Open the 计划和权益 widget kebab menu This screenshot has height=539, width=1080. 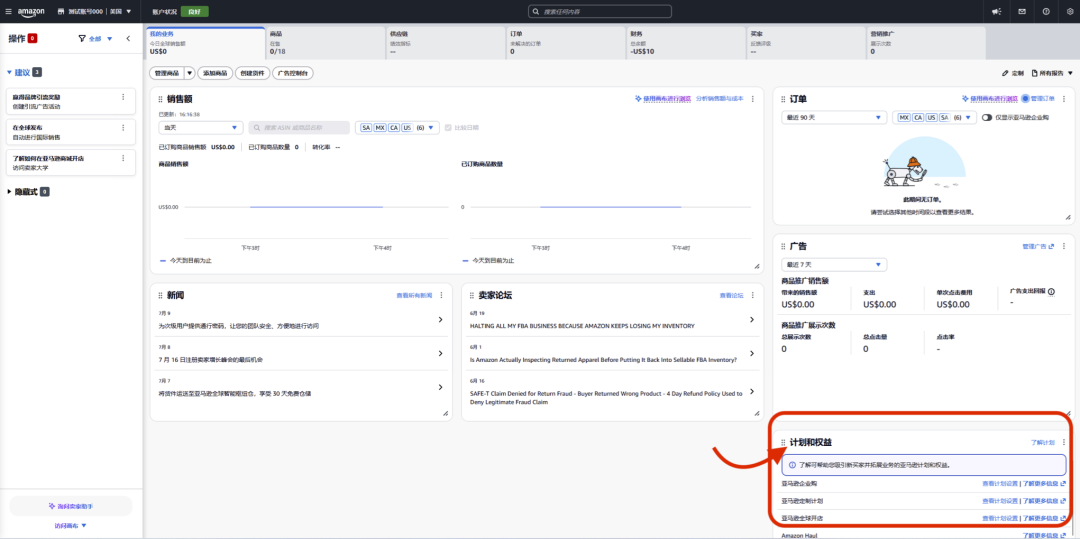1063,442
